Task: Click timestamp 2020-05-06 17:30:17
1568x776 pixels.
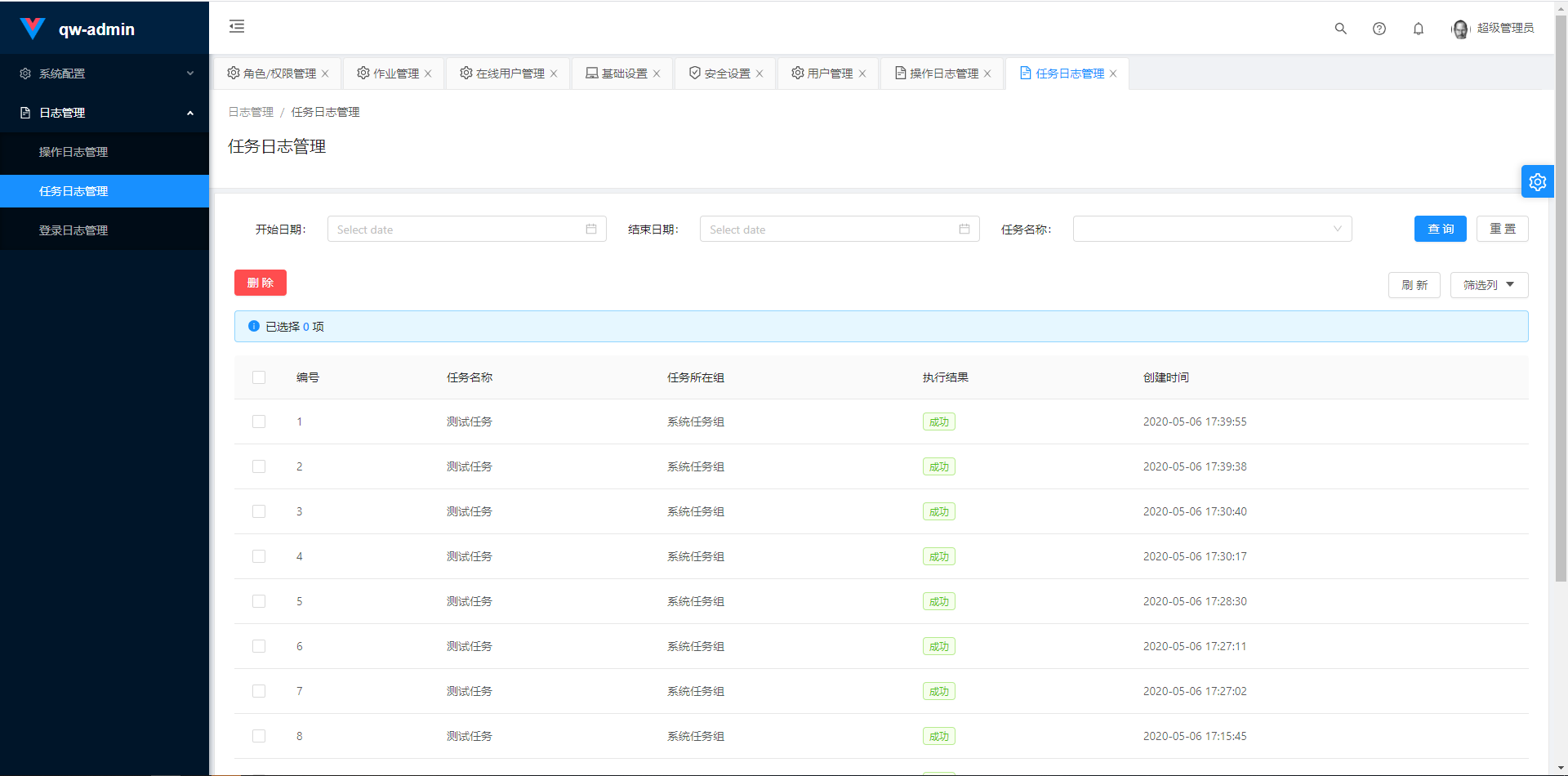Action: click(x=1195, y=556)
